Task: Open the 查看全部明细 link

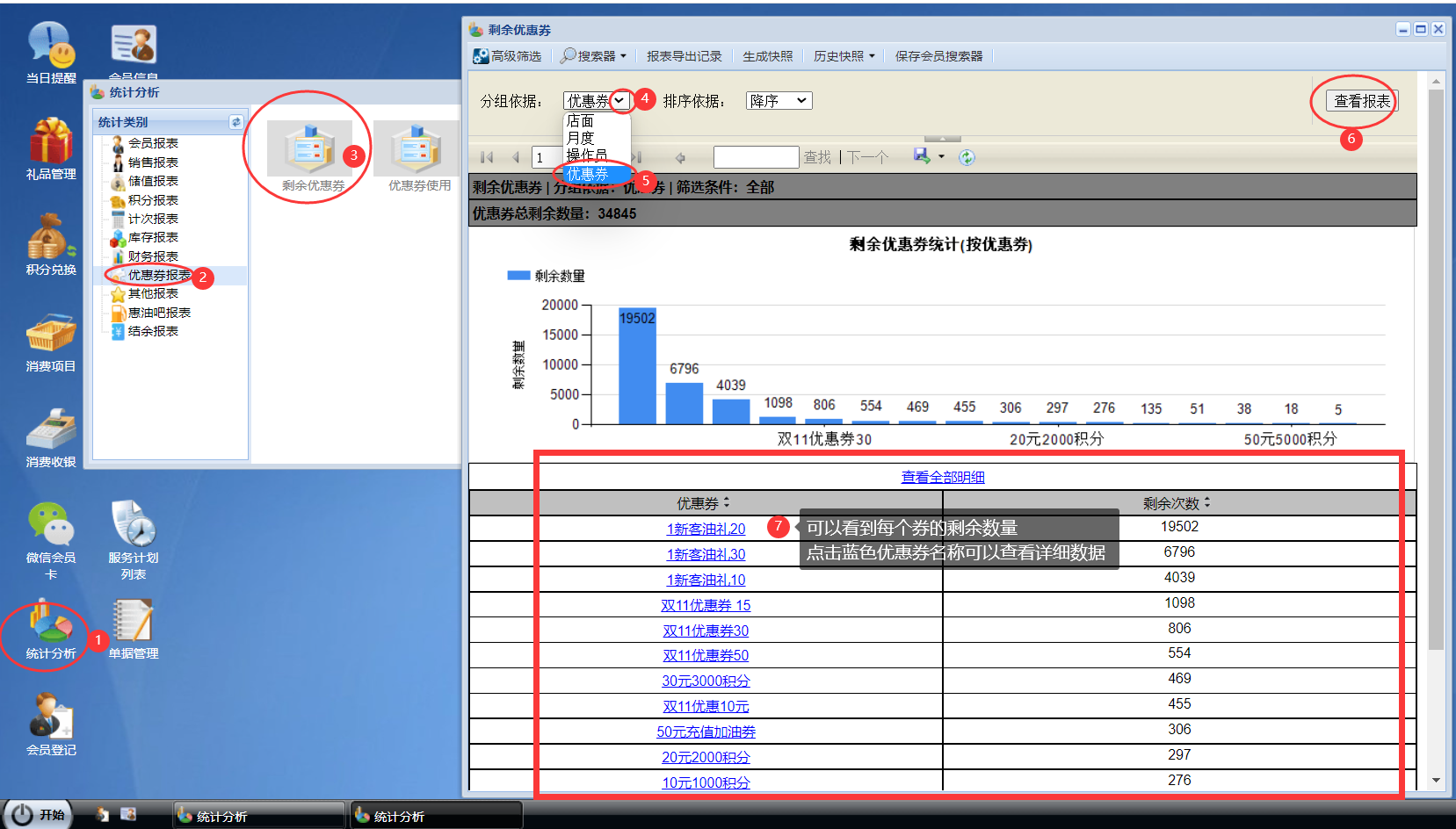Action: tap(943, 477)
